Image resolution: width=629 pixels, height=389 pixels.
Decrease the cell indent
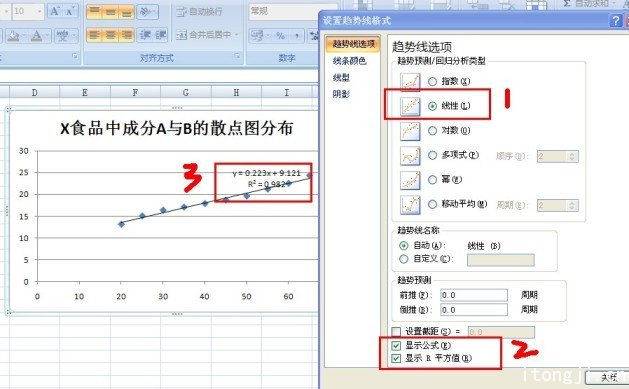click(x=144, y=35)
